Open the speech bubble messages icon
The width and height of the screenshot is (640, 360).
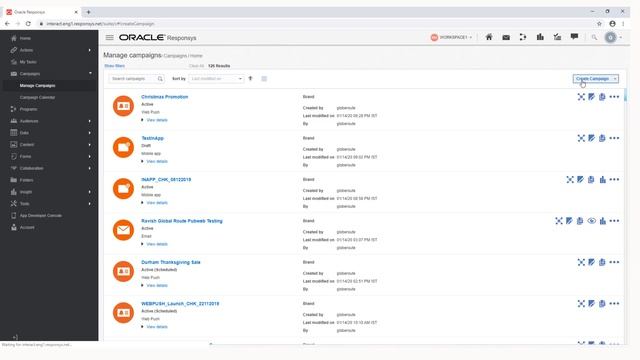pos(574,37)
